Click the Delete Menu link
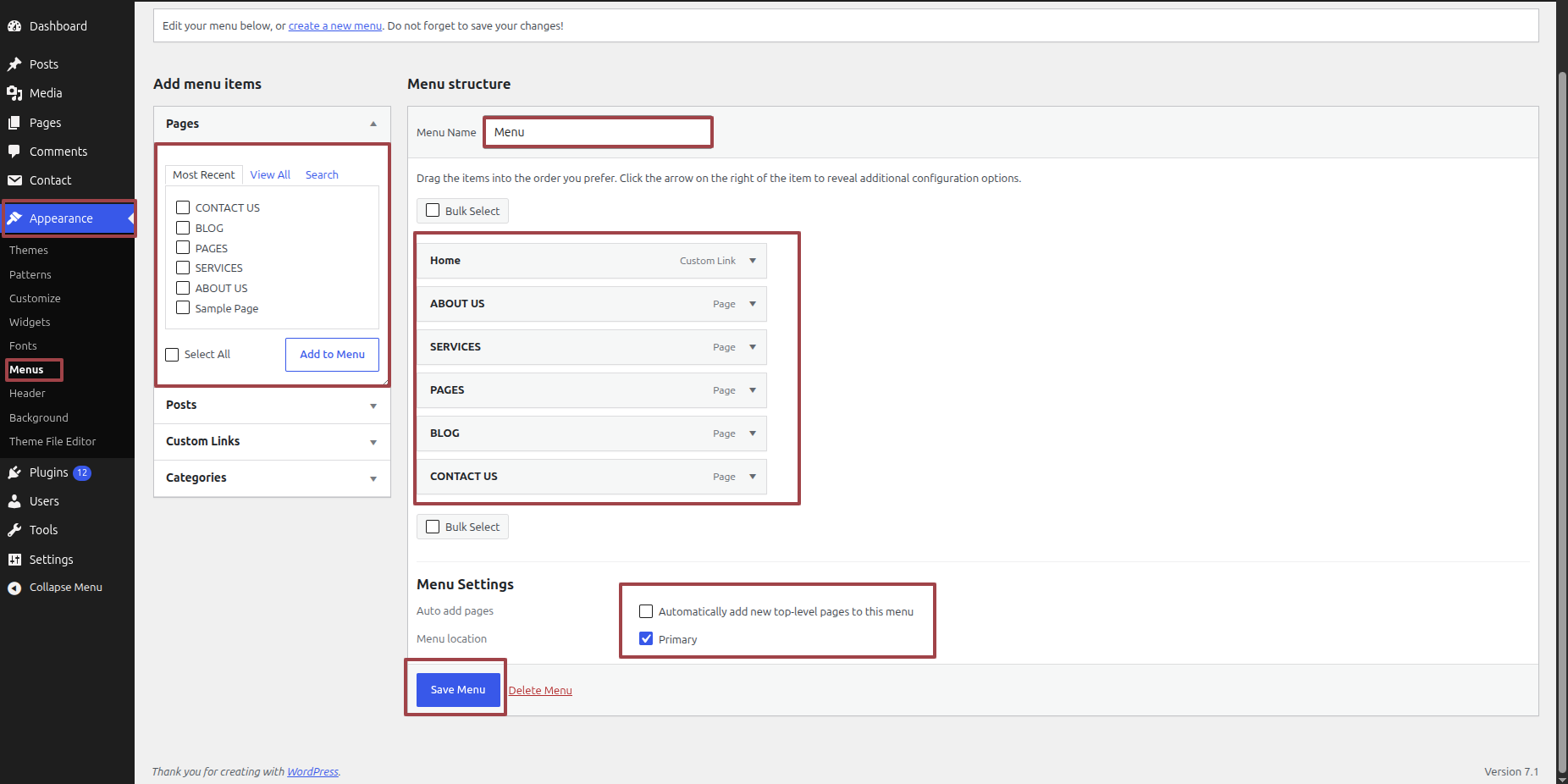The image size is (1568, 784). click(x=540, y=691)
